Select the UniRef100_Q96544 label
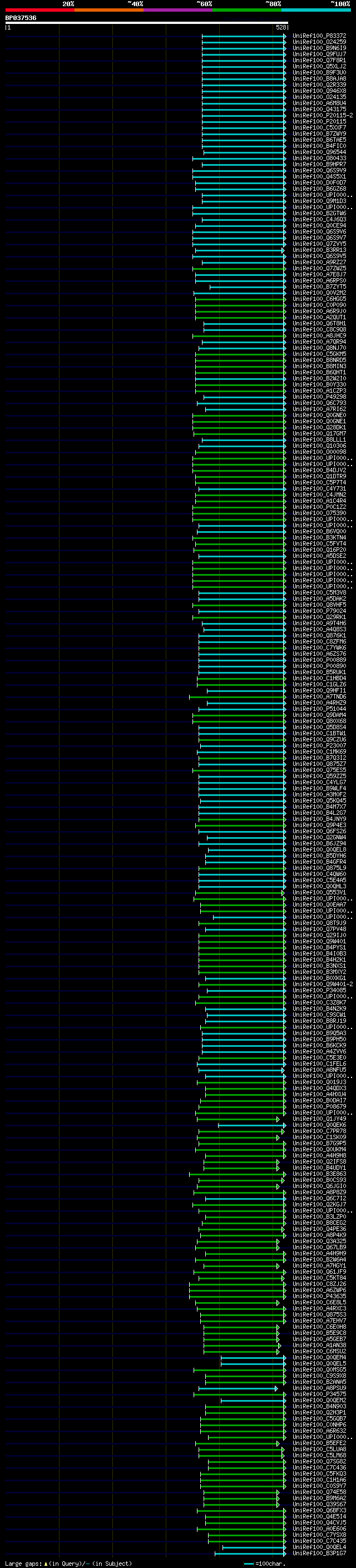The image size is (356, 1568). (x=319, y=152)
